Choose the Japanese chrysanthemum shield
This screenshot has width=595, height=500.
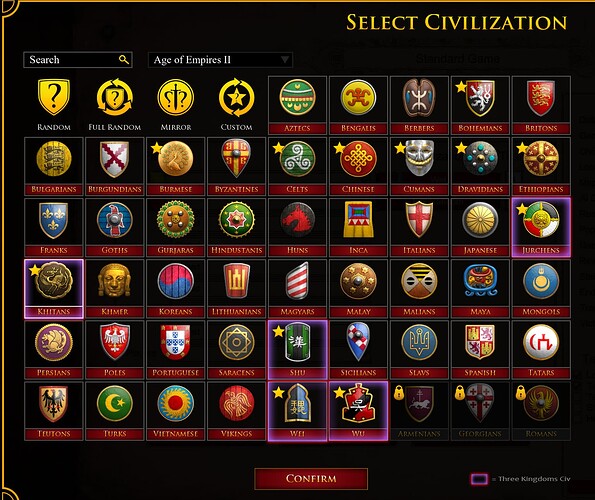(480, 220)
